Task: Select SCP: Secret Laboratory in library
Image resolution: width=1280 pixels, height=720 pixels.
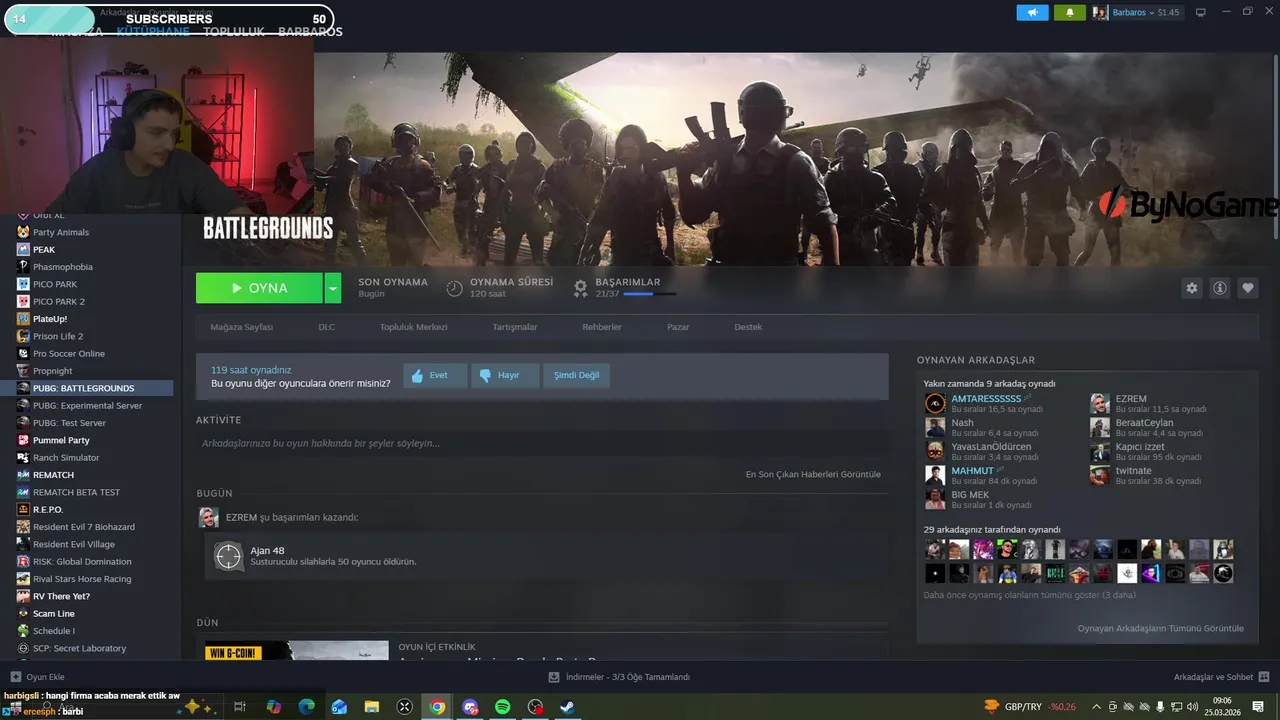Action: 80,648
